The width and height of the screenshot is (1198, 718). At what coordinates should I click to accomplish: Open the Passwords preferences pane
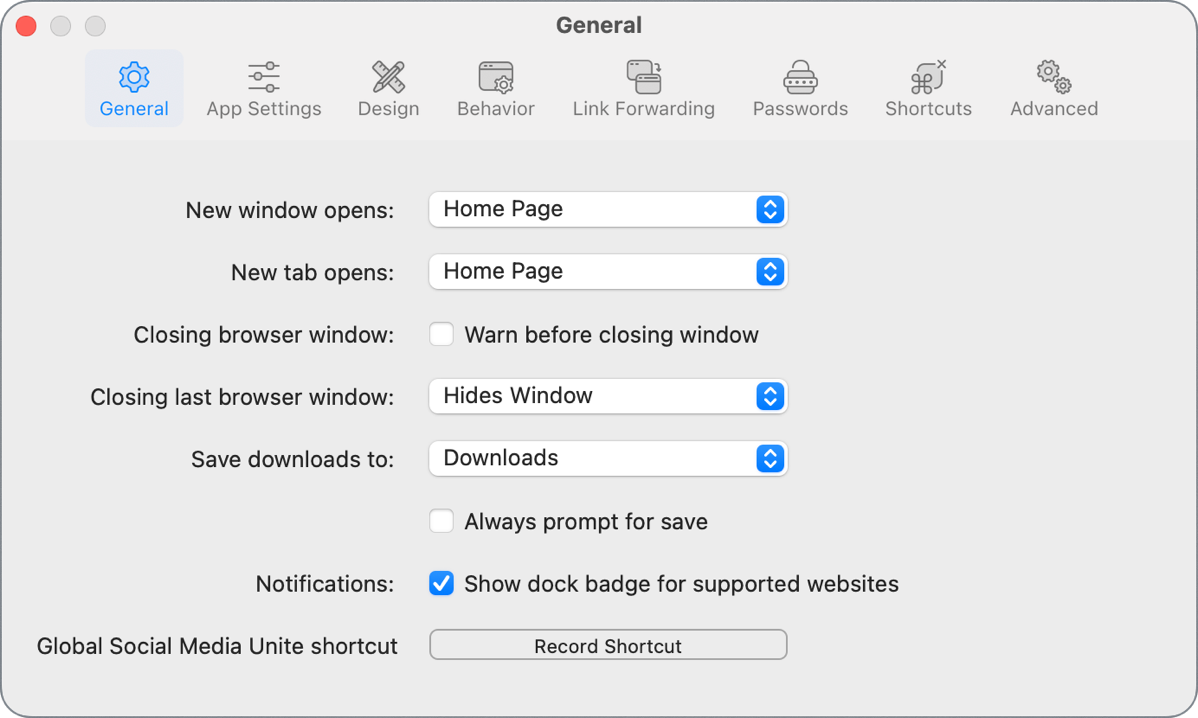pos(799,88)
